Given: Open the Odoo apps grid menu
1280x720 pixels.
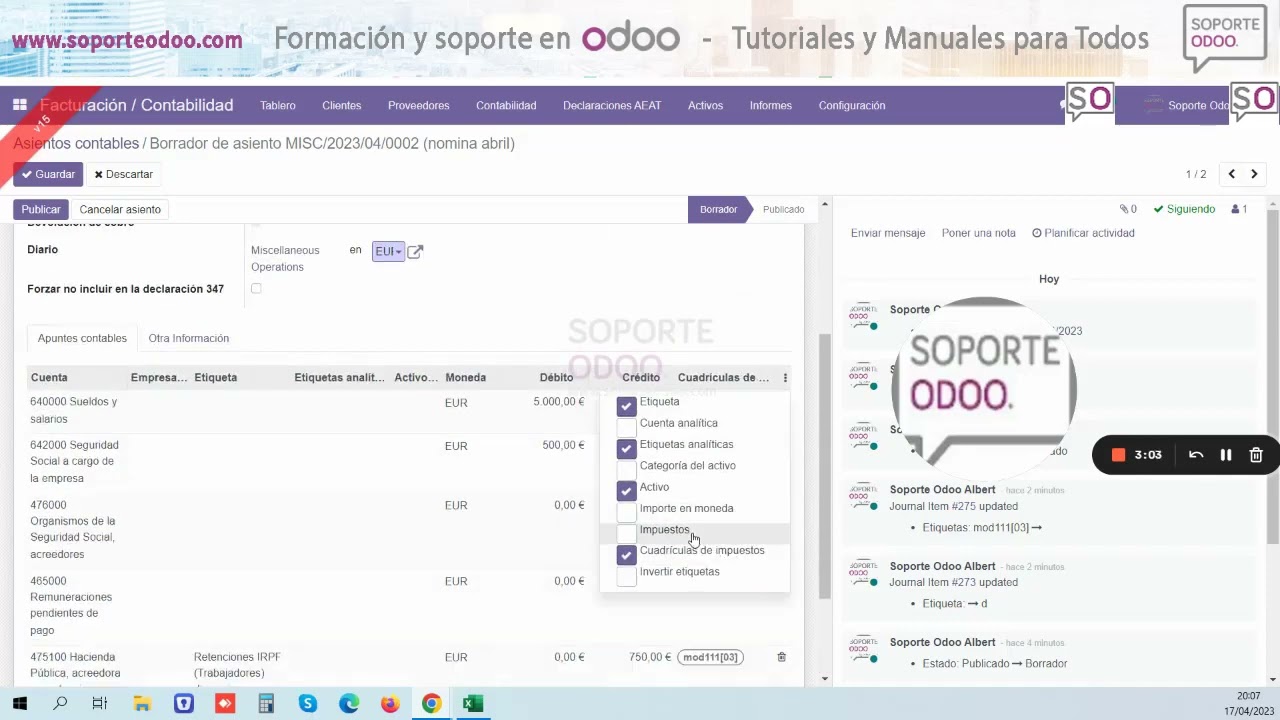Looking at the screenshot, I should pos(19,105).
